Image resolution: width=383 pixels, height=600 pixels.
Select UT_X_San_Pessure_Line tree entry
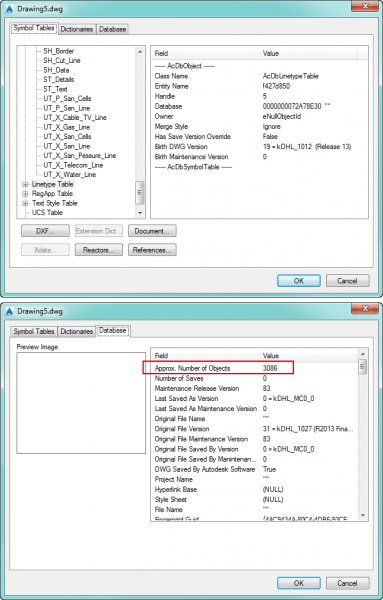80,155
